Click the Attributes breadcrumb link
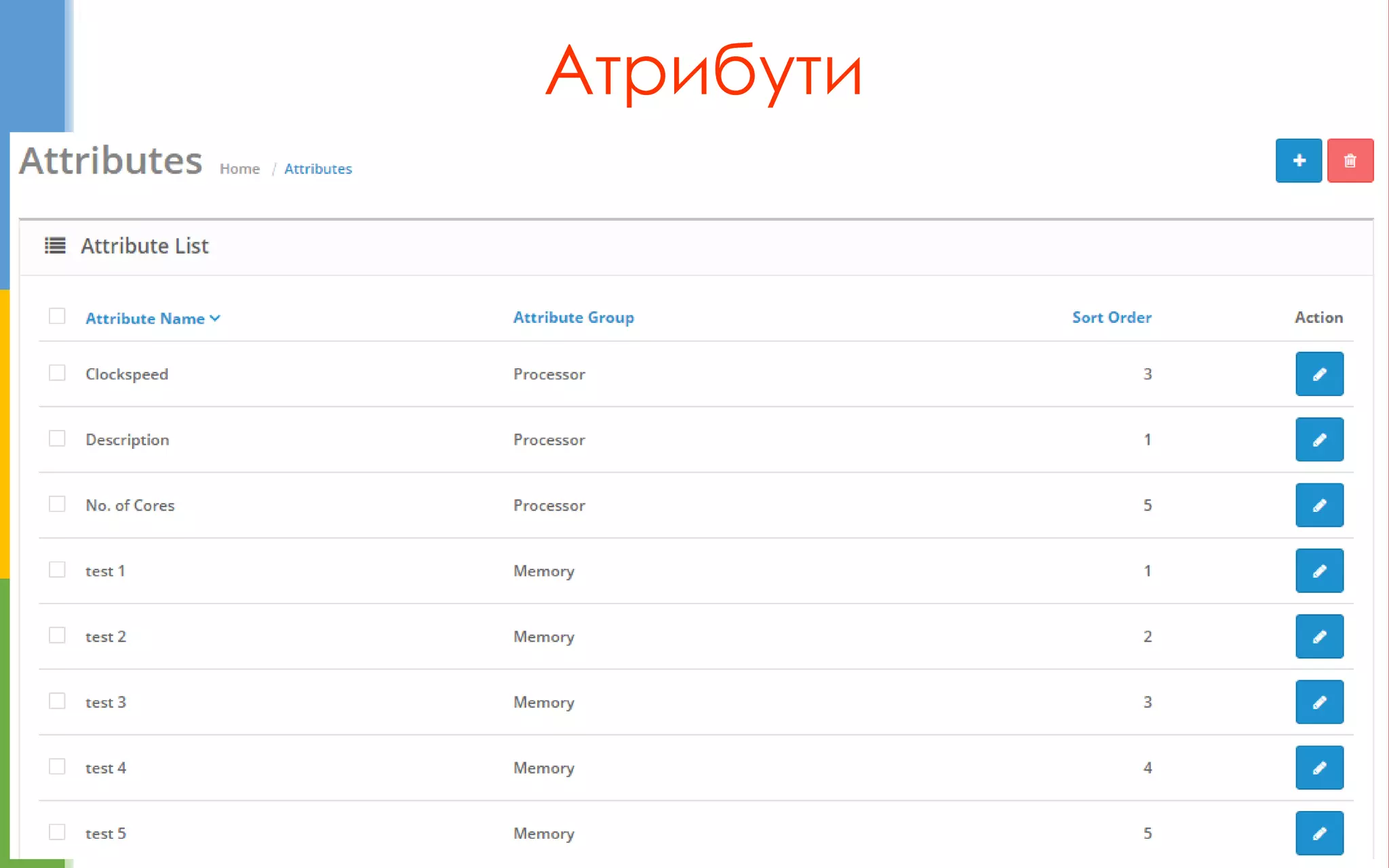This screenshot has height=868, width=1389. click(318, 169)
